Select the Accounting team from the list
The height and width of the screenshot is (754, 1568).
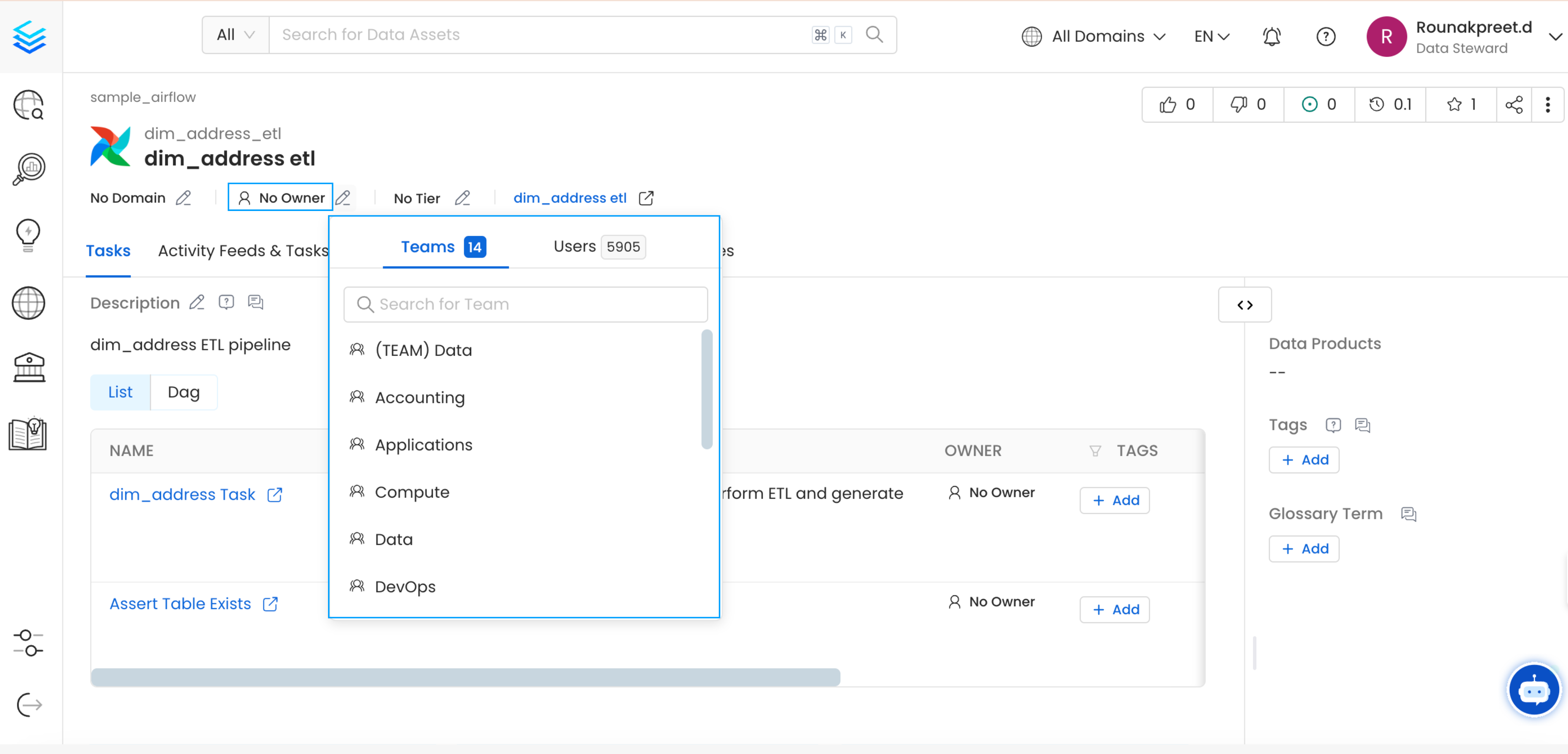point(420,397)
